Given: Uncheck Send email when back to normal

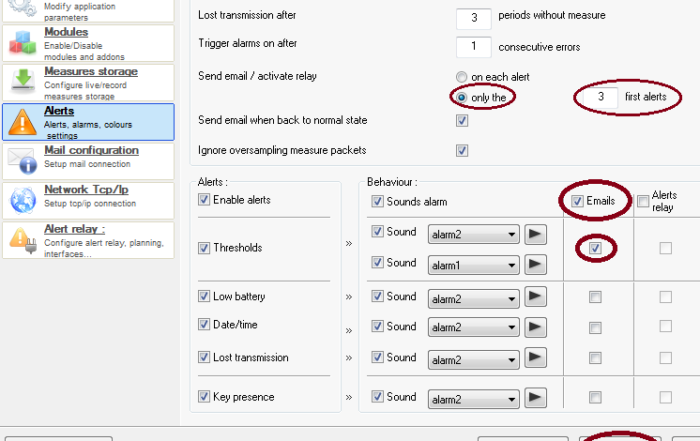Looking at the screenshot, I should (462, 121).
